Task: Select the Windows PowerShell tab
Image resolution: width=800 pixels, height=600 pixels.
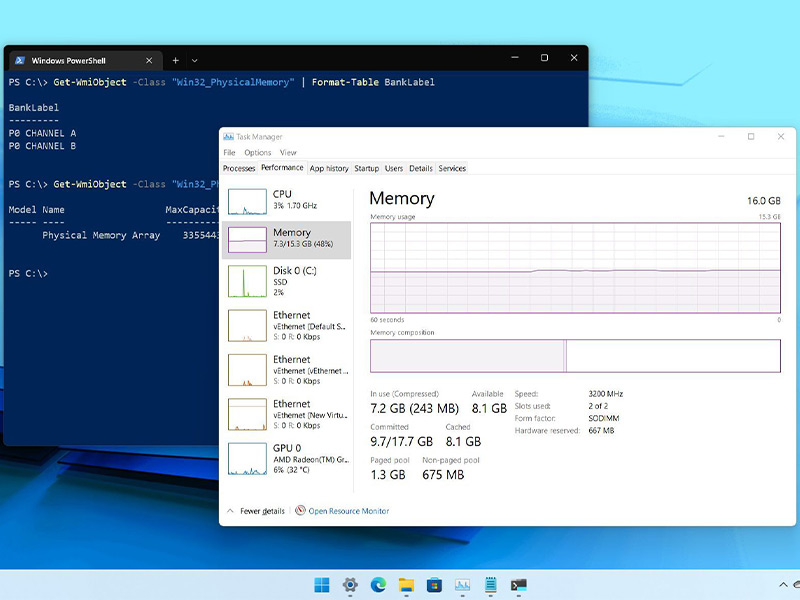Action: 85,60
